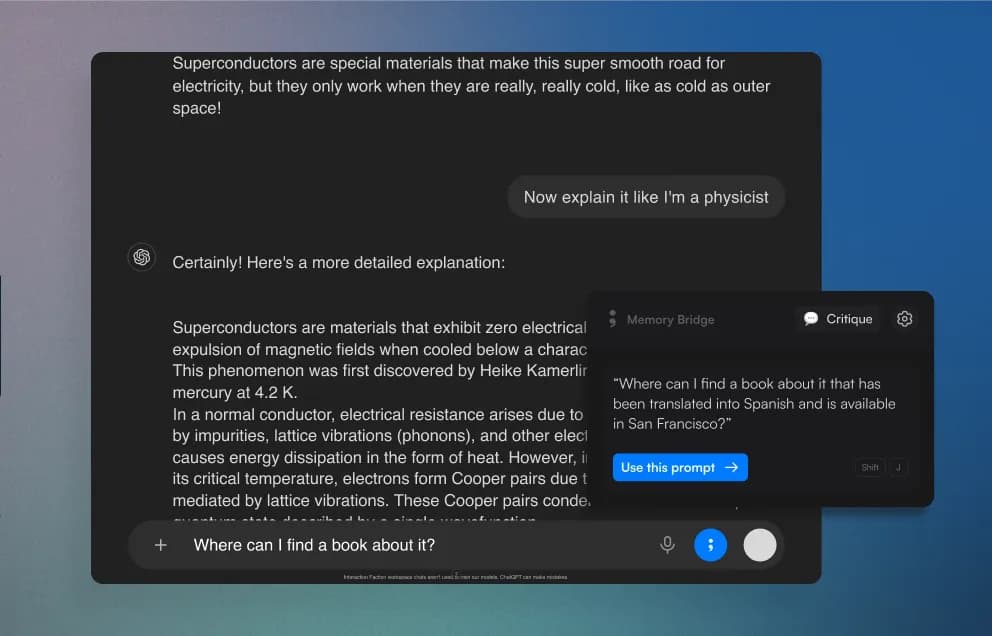
Task: Click the paragraph about super smooth road
Action: coord(470,86)
